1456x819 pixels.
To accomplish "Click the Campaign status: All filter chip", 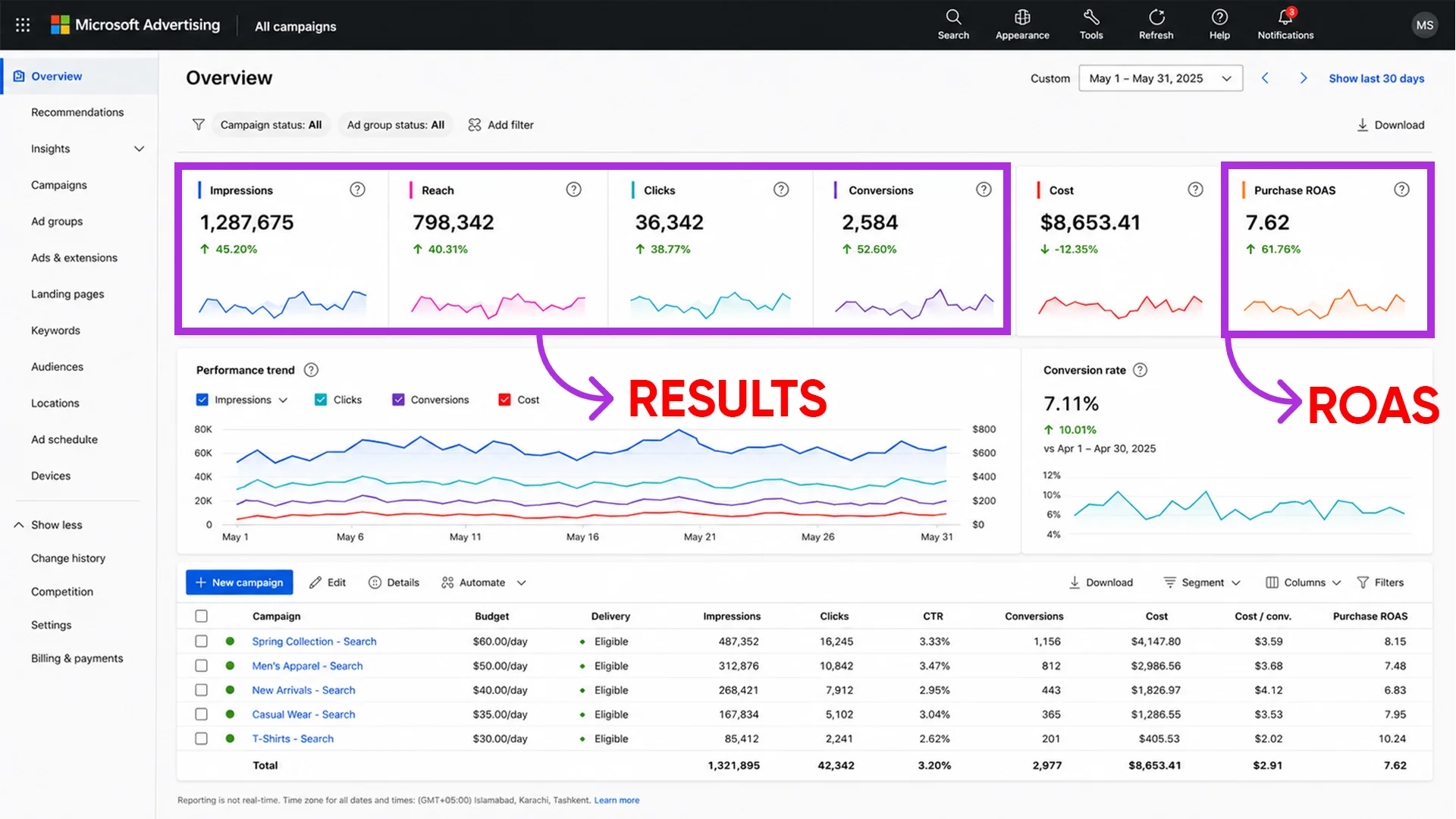I will (271, 124).
